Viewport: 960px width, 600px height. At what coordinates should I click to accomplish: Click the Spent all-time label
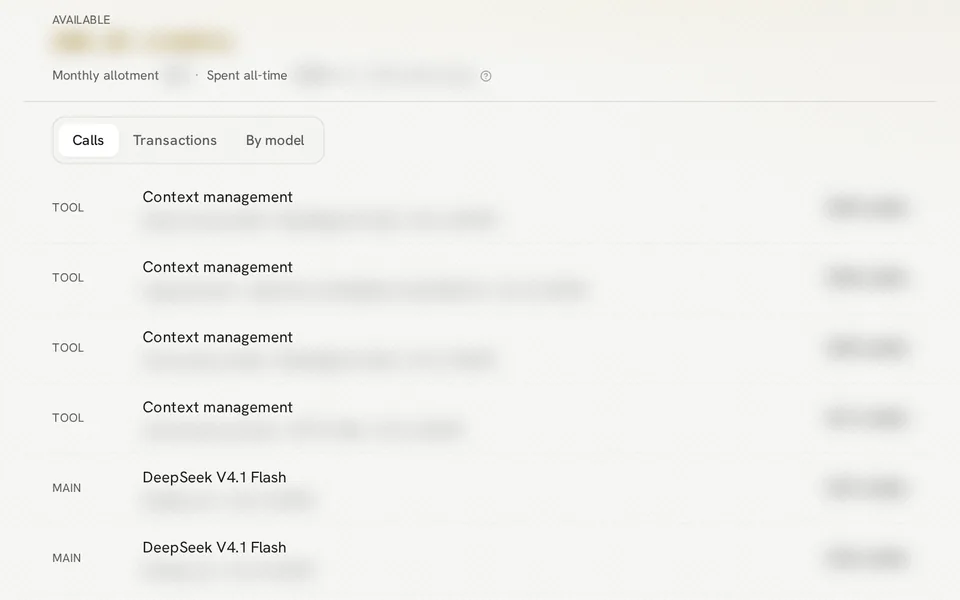click(x=247, y=75)
